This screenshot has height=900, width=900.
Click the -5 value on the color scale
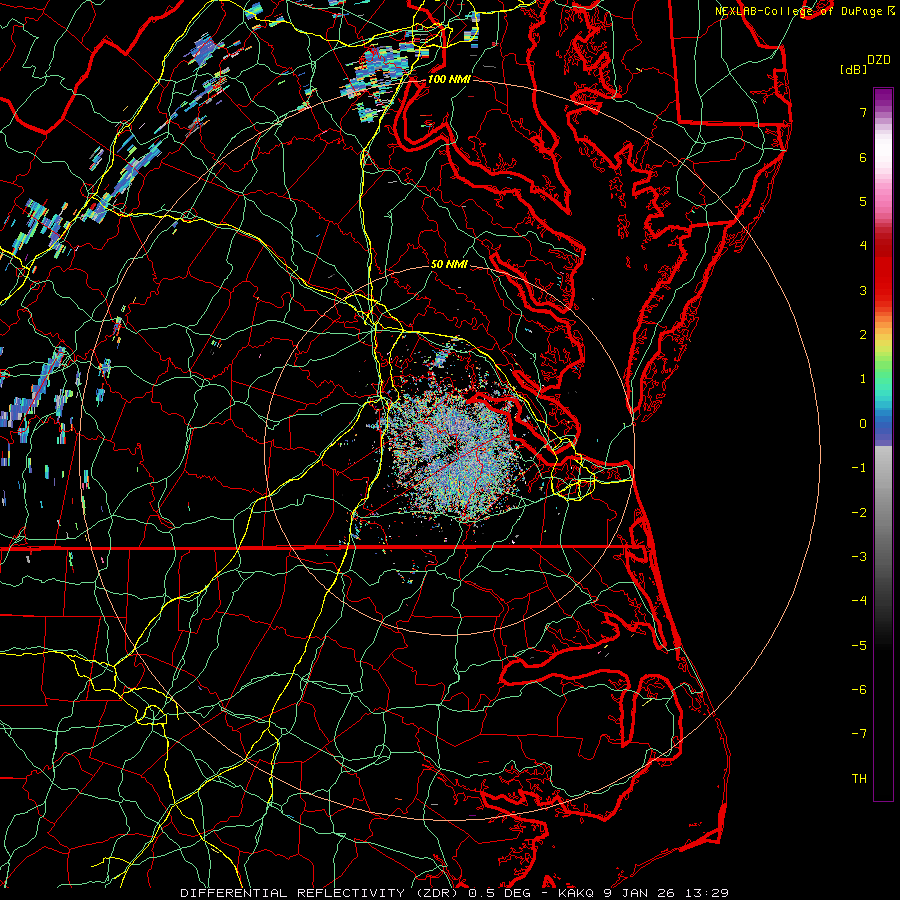859,646
